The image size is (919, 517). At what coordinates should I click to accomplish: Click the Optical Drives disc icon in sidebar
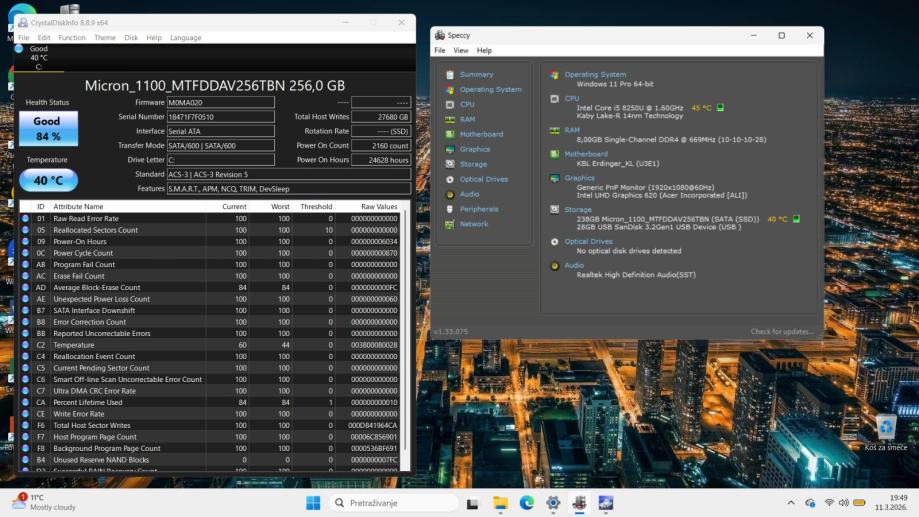(450, 179)
